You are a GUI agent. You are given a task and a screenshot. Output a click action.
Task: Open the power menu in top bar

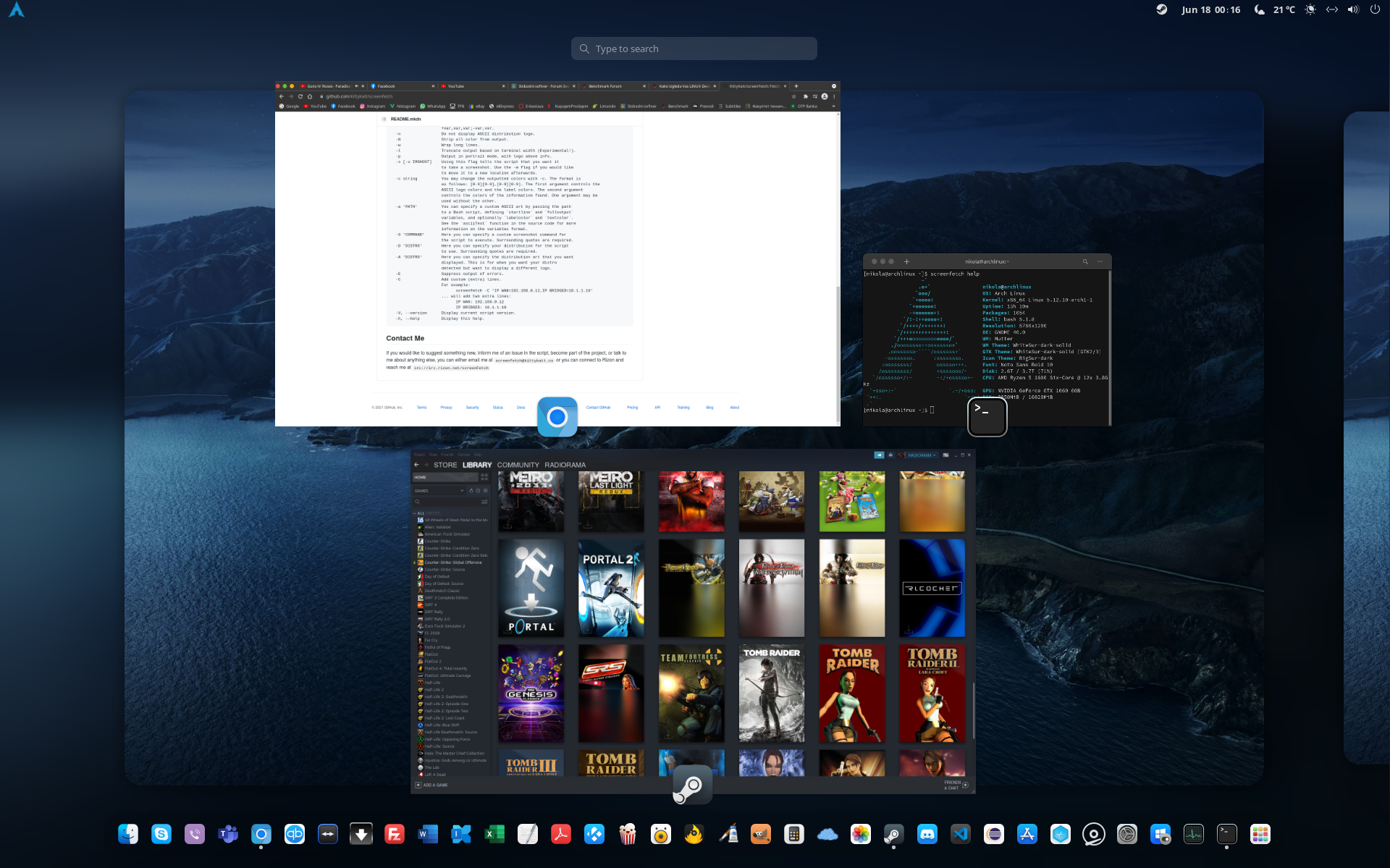tap(1375, 9)
